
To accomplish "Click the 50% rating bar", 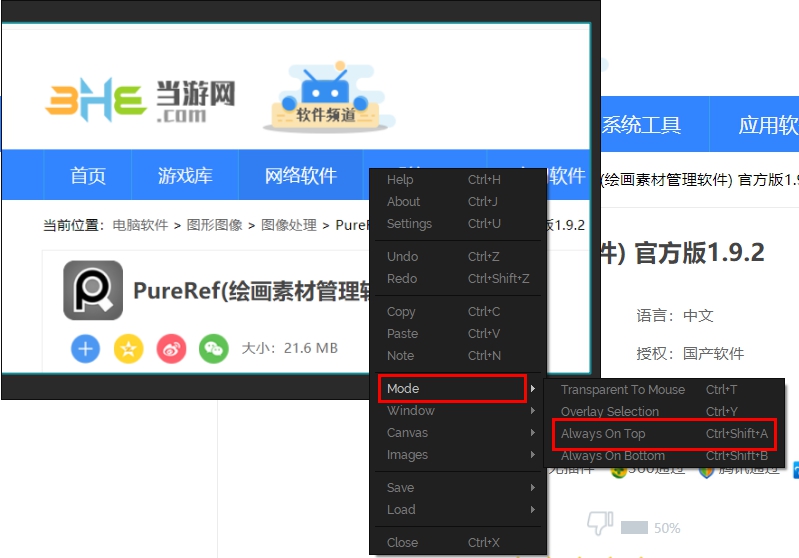I will (x=634, y=527).
